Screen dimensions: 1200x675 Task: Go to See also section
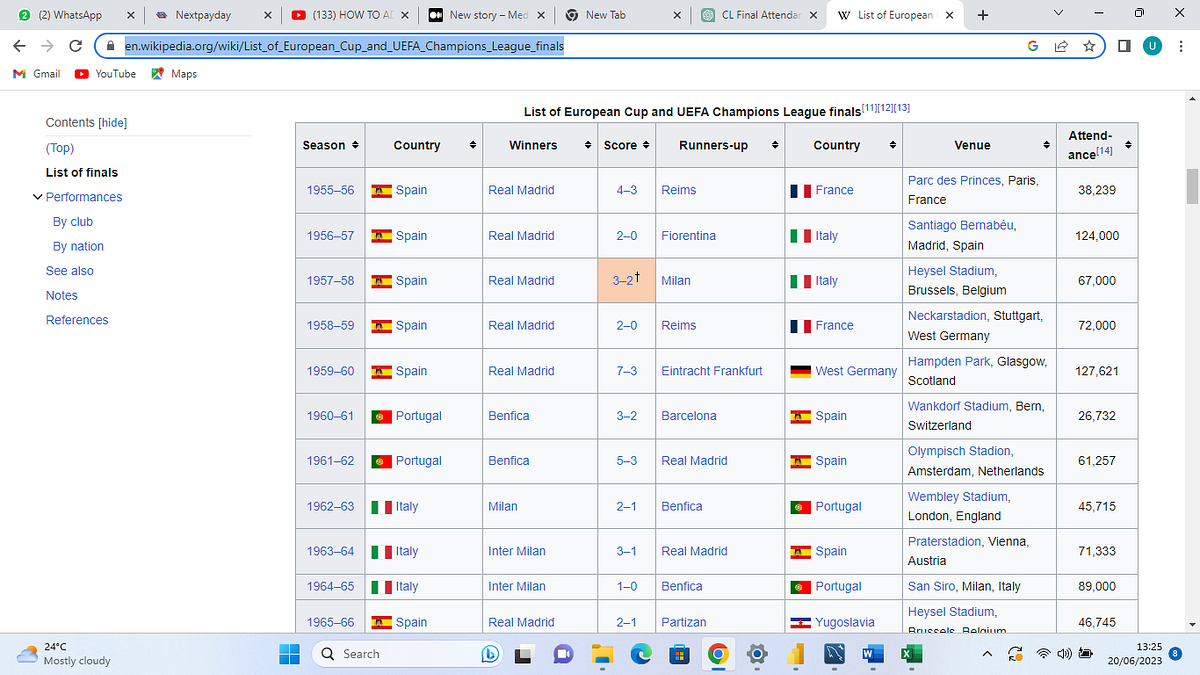tap(70, 271)
